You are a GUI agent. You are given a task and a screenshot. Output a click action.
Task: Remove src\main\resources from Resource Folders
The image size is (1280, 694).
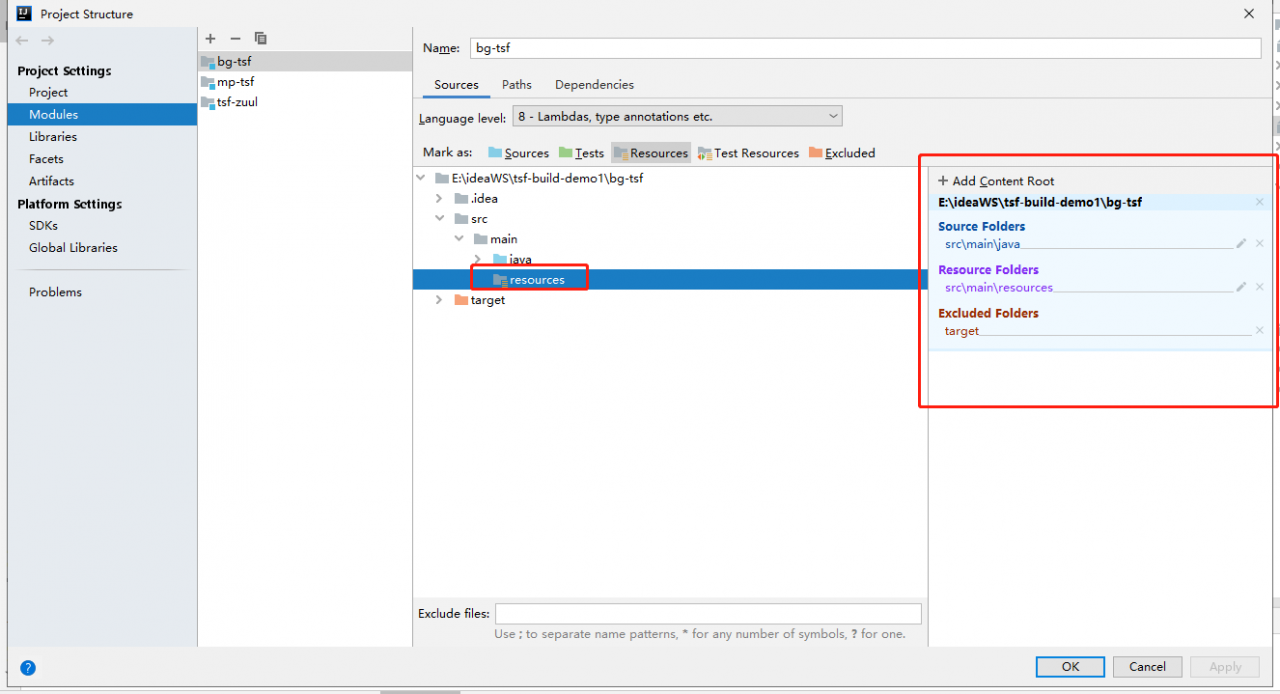tap(1259, 287)
